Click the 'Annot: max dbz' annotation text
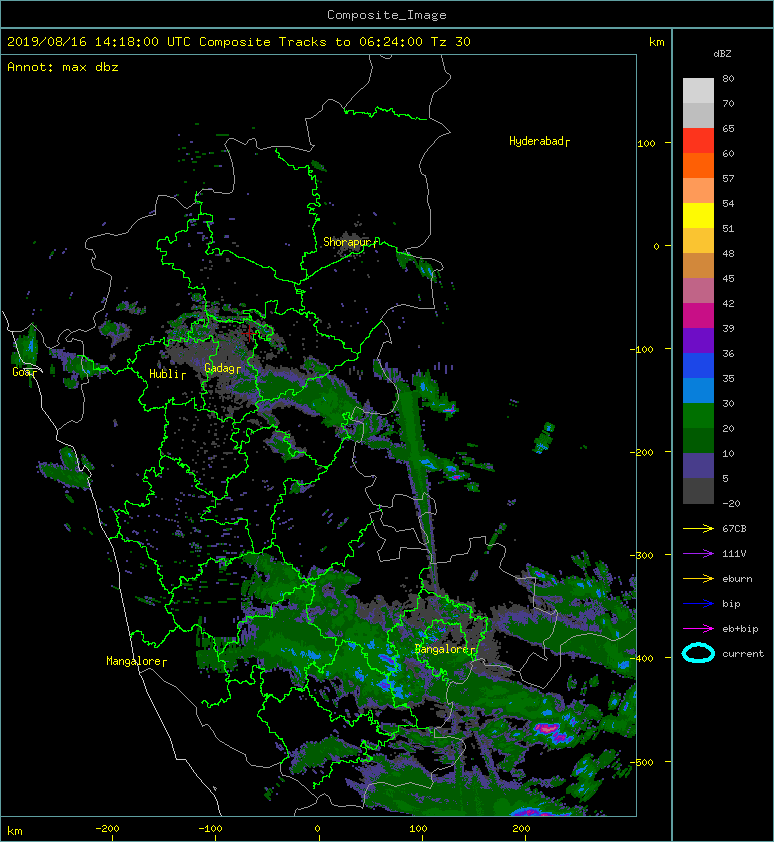This screenshot has height=842, width=774. point(63,67)
